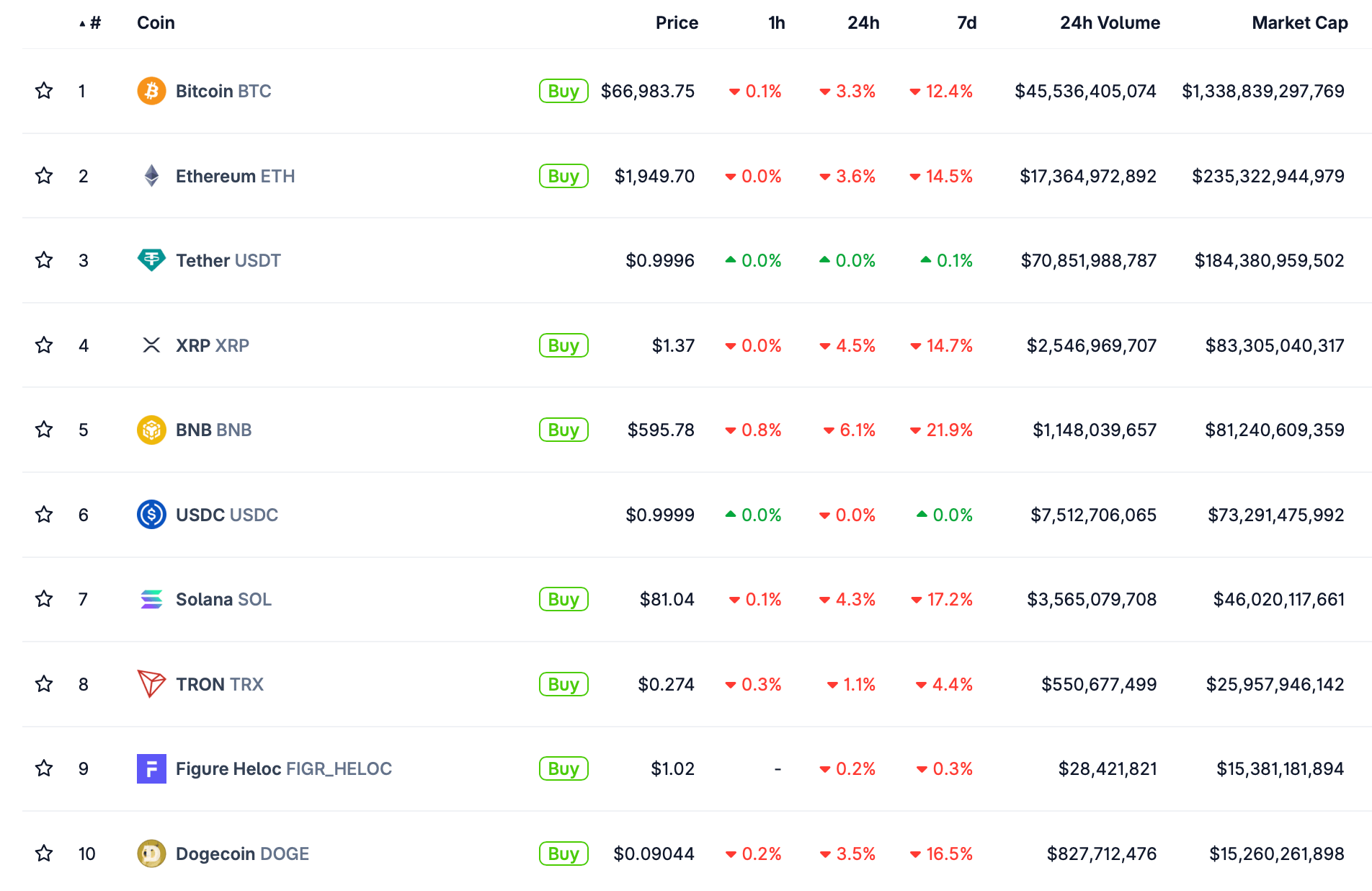Click the Ethereum diamond logo icon
Screen dimensions: 1372x891
pos(151,176)
